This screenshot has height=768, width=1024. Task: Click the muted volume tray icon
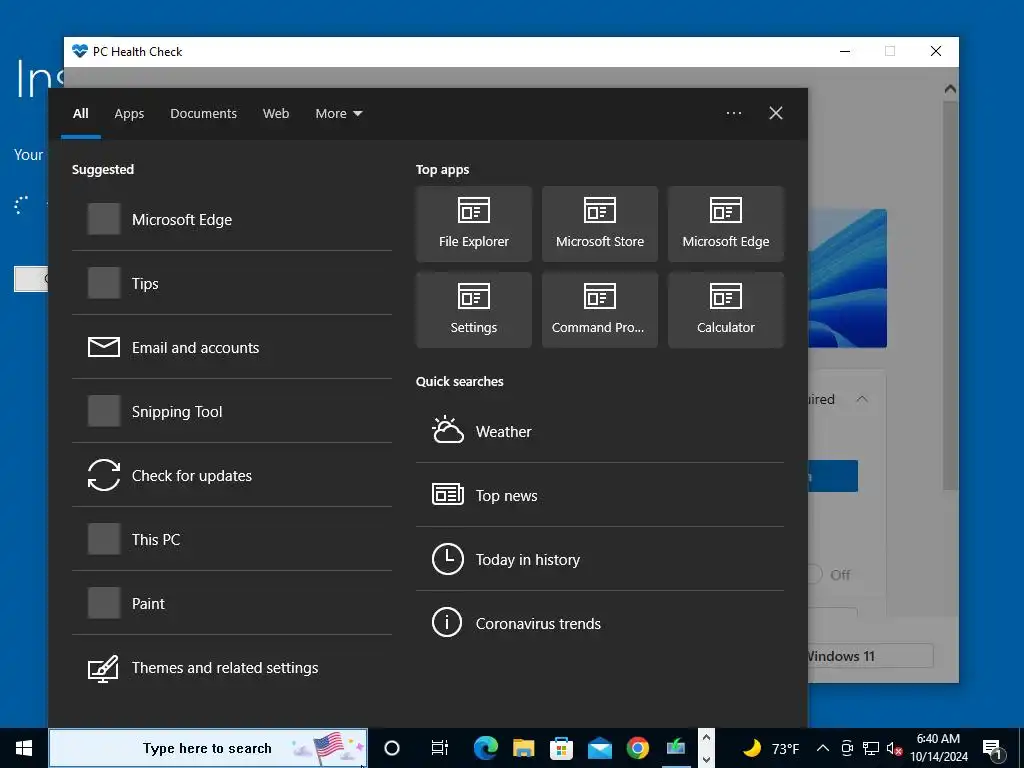click(x=894, y=748)
